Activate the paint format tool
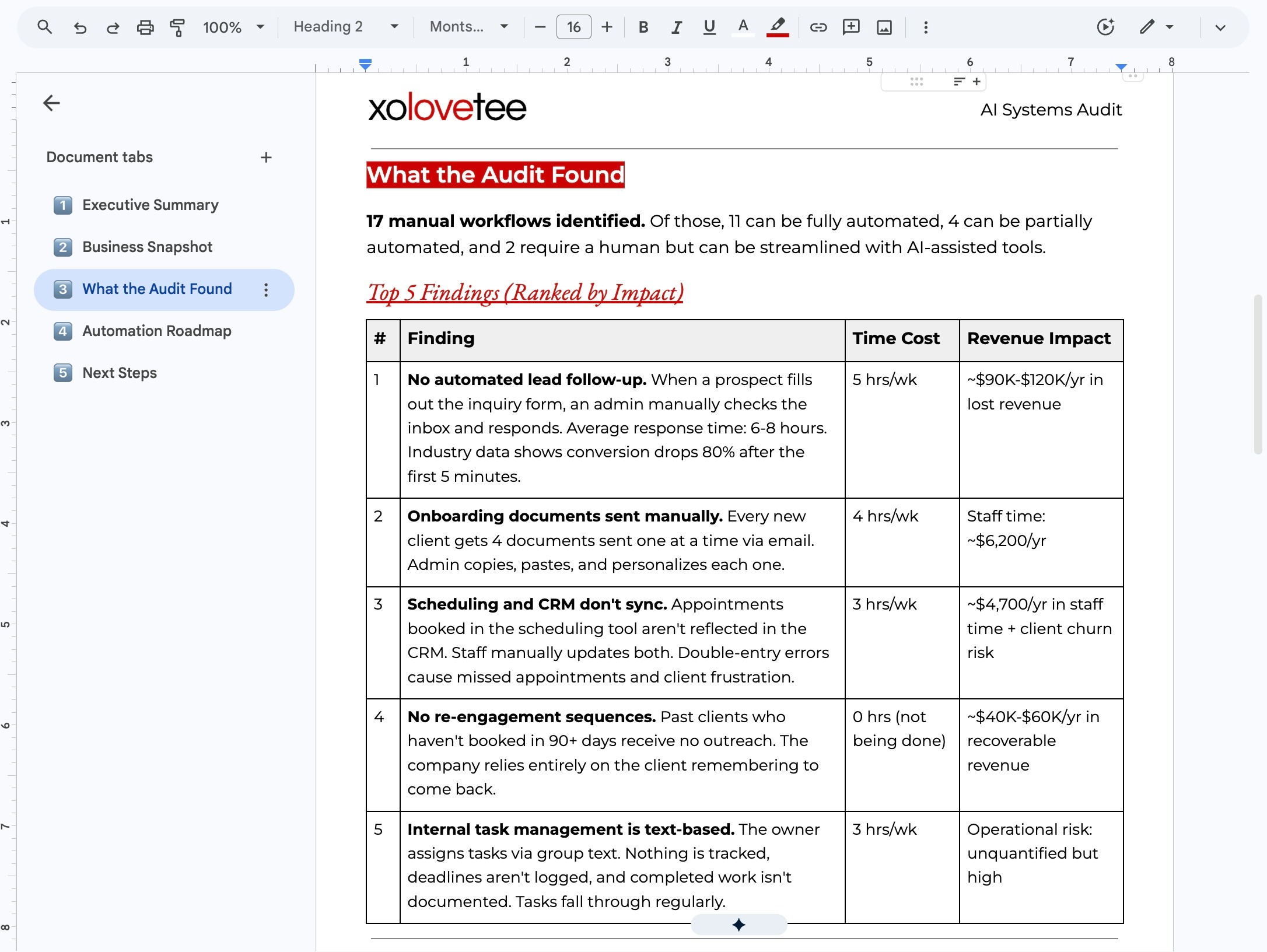1267x952 pixels. 177,27
